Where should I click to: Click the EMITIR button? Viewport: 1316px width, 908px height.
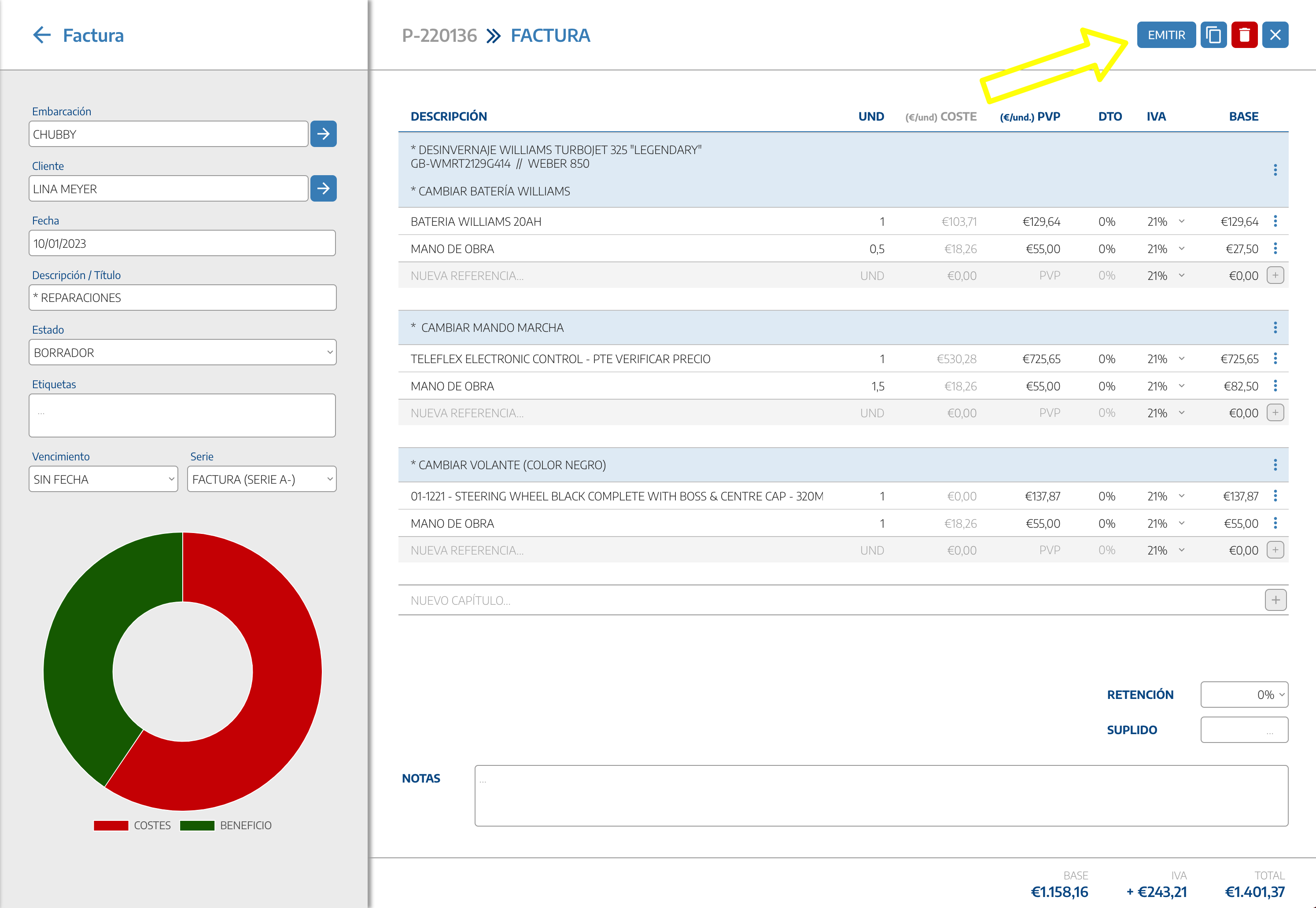tap(1166, 35)
